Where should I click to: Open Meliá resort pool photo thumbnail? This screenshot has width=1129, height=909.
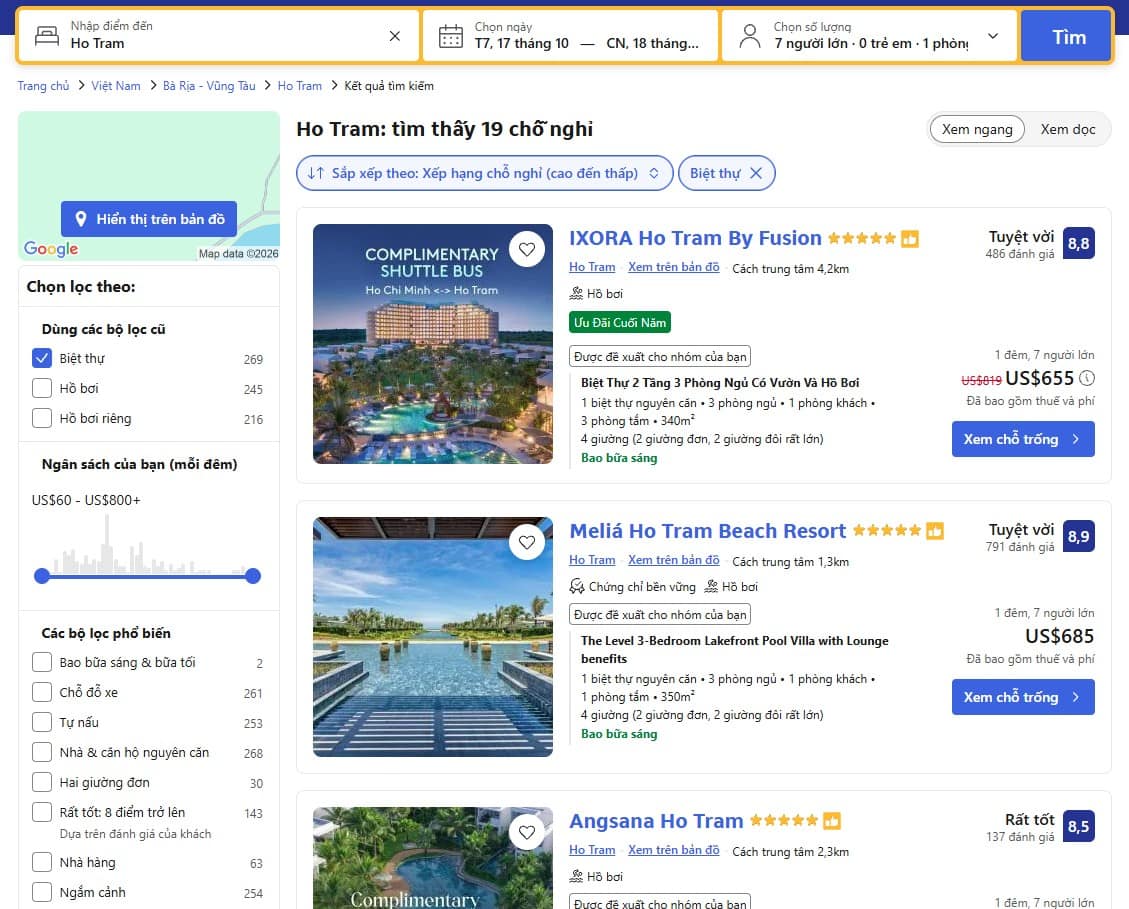point(433,637)
